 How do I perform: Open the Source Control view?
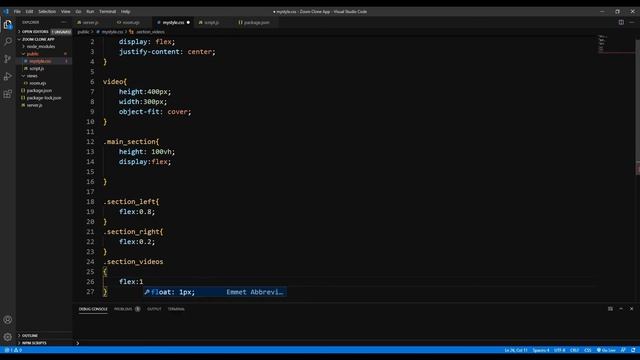8,59
